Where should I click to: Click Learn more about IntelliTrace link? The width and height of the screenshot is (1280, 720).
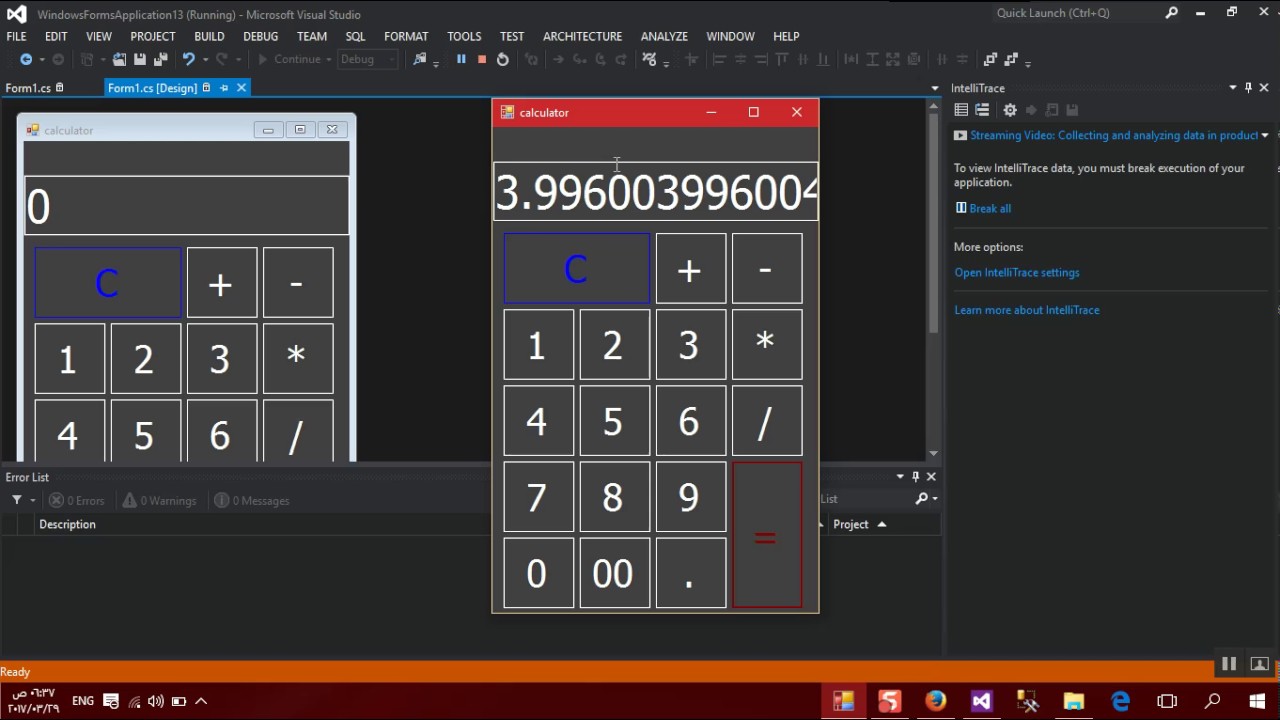pyautogui.click(x=1027, y=310)
